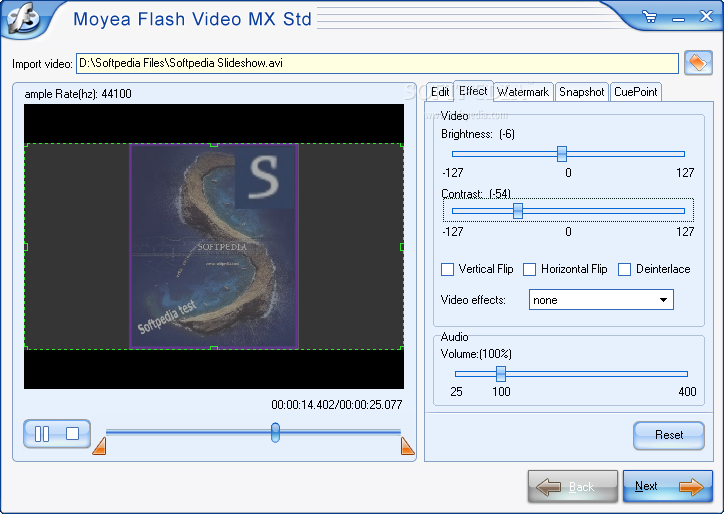The width and height of the screenshot is (724, 514).
Task: Click the left crop handle of the preview
Action: 26,247
